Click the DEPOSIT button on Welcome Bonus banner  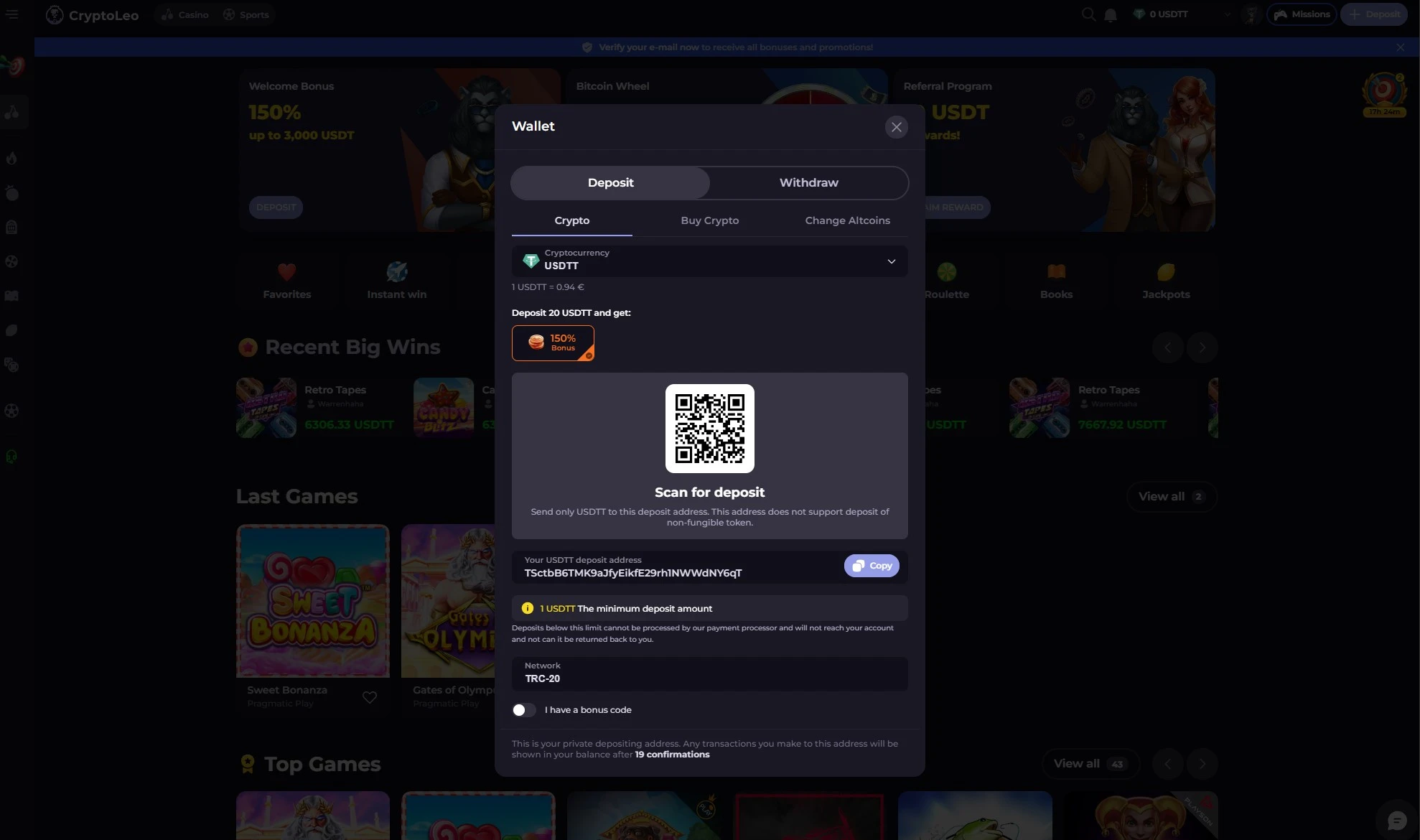(276, 207)
